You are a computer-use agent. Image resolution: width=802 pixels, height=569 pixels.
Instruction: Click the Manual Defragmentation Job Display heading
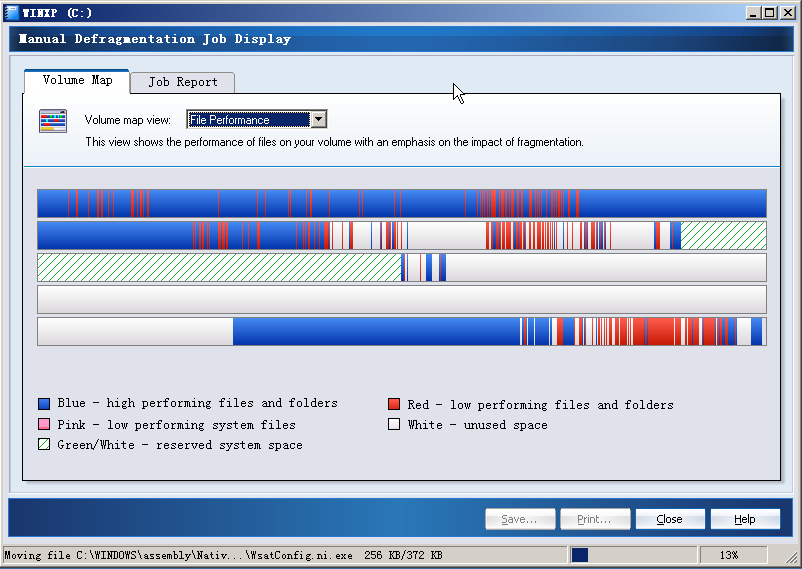pos(154,39)
